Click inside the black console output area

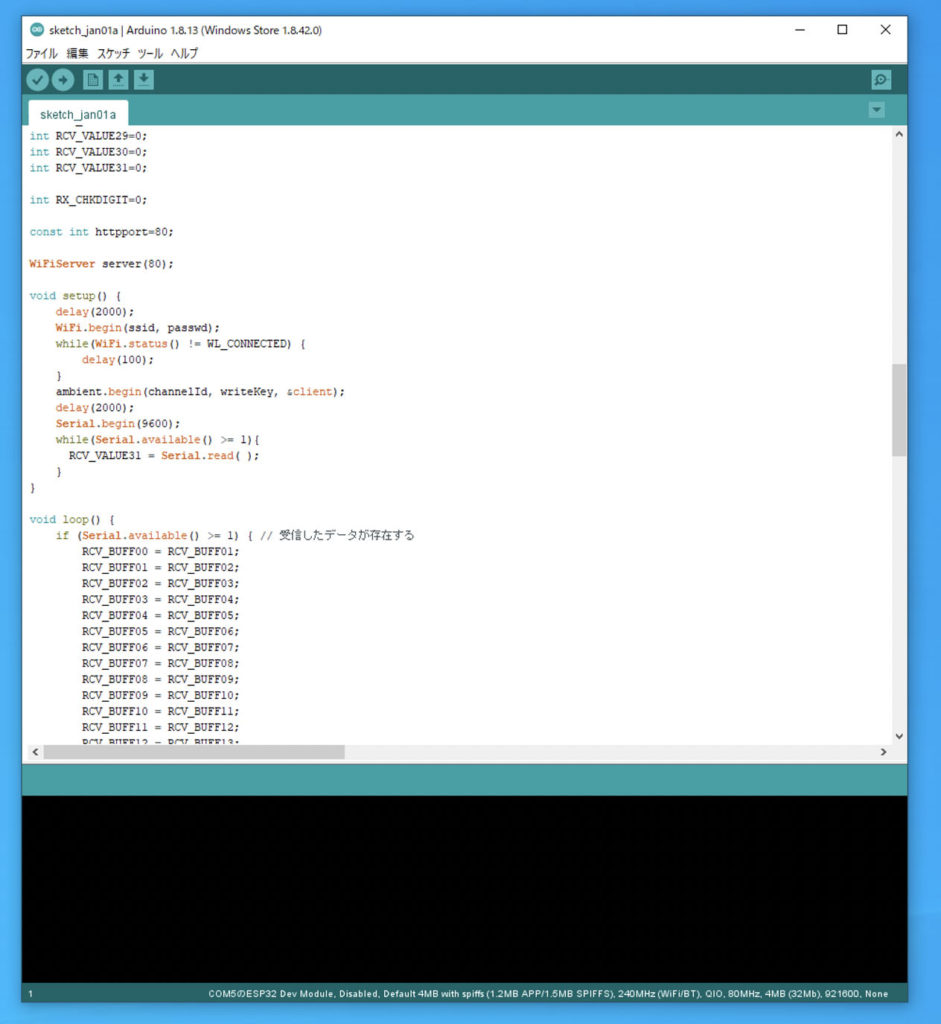(464, 889)
